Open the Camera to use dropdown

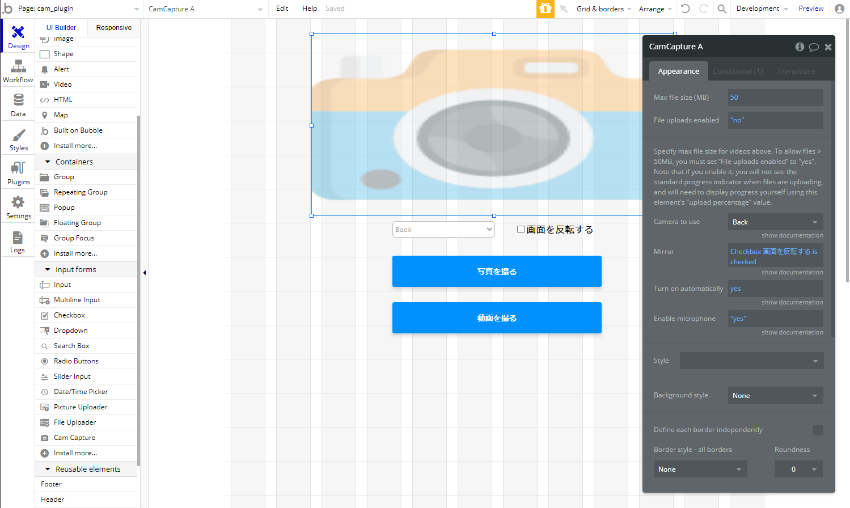775,222
